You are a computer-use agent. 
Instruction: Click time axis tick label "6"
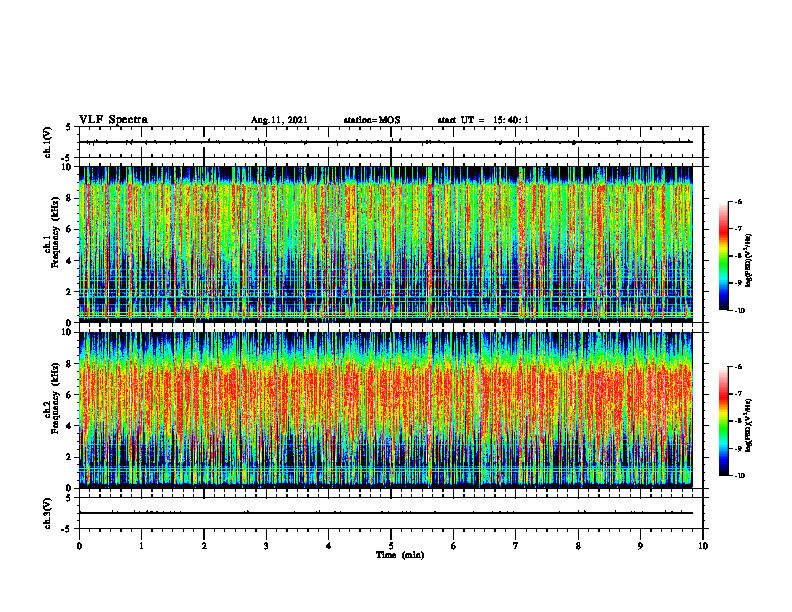[x=454, y=546]
